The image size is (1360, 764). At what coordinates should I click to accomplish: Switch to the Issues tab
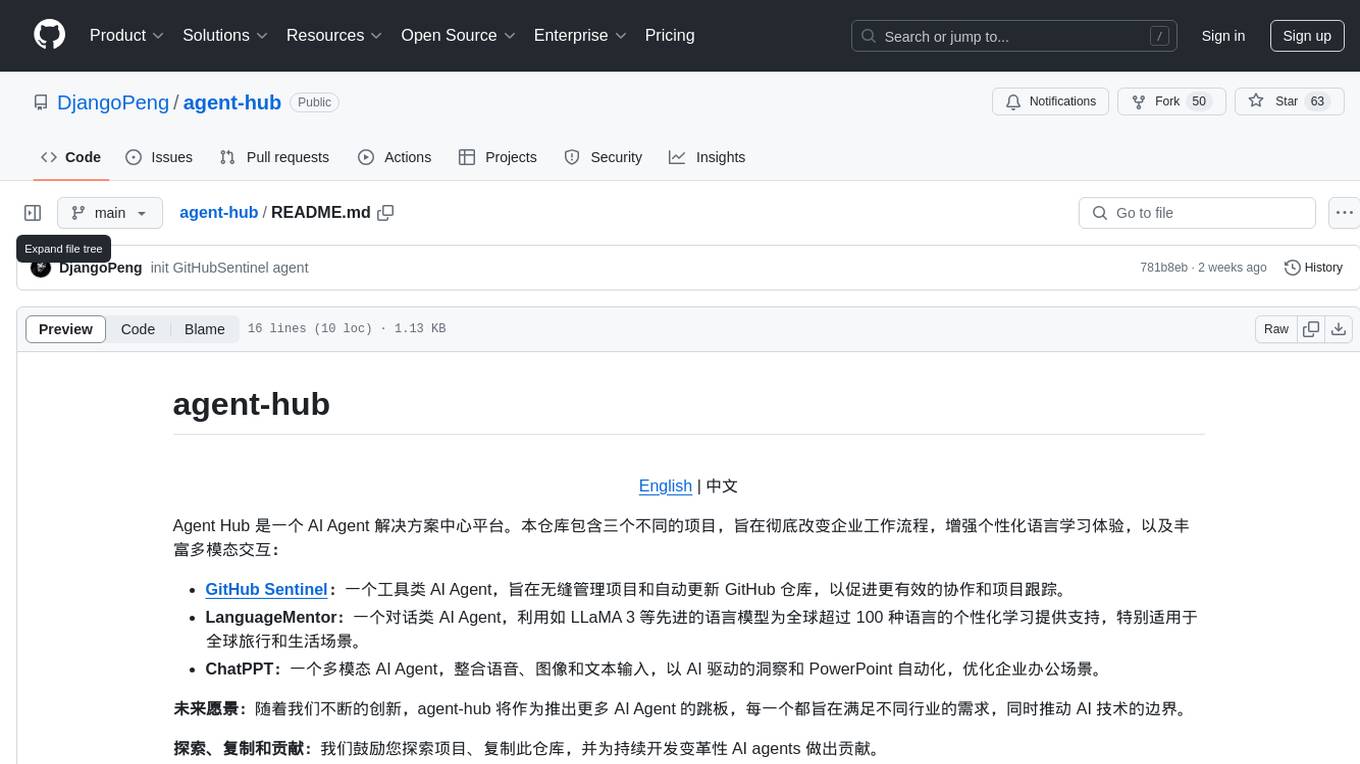point(159,157)
